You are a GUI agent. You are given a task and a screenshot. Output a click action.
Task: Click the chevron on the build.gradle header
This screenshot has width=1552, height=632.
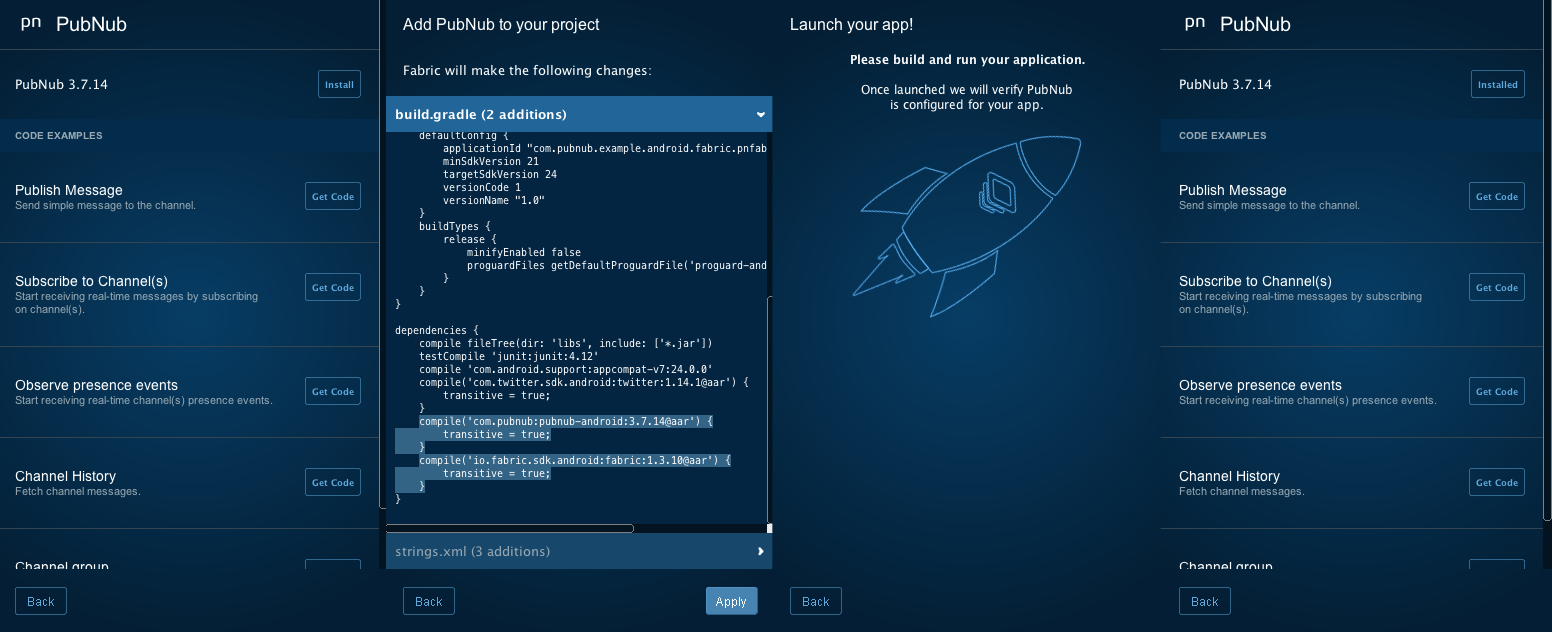(x=760, y=114)
